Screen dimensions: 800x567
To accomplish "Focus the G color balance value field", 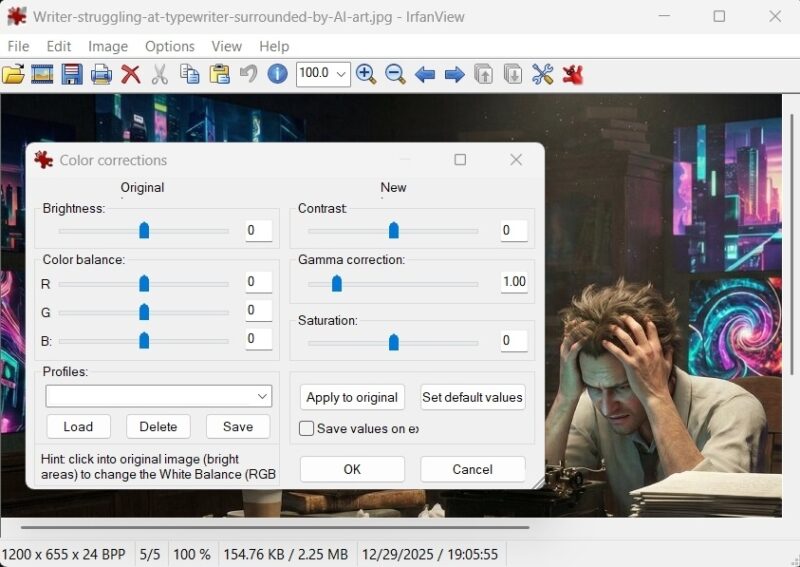I will click(259, 311).
